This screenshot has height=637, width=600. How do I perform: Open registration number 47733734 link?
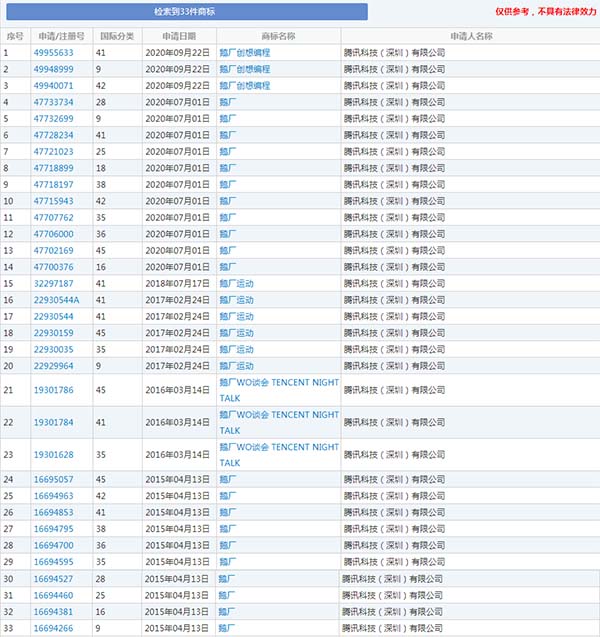[x=53, y=102]
